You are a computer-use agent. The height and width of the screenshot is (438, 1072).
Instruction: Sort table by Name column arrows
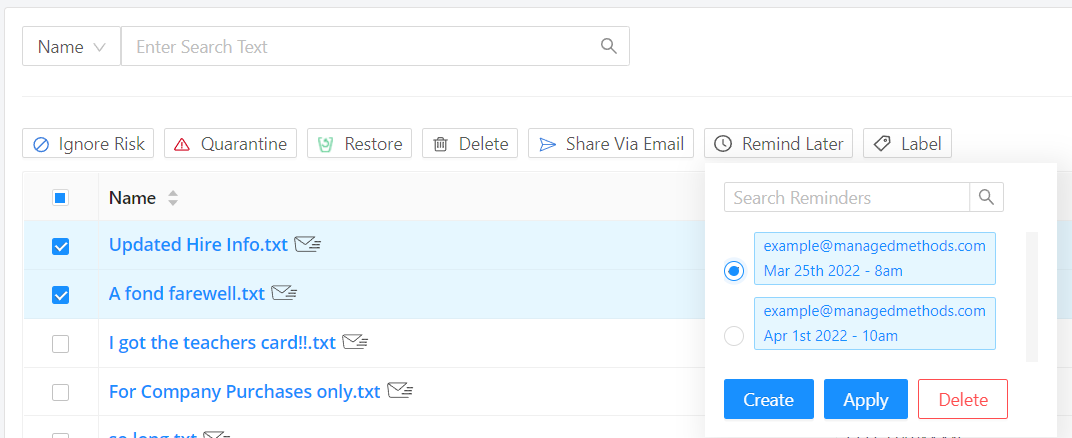[x=173, y=198]
